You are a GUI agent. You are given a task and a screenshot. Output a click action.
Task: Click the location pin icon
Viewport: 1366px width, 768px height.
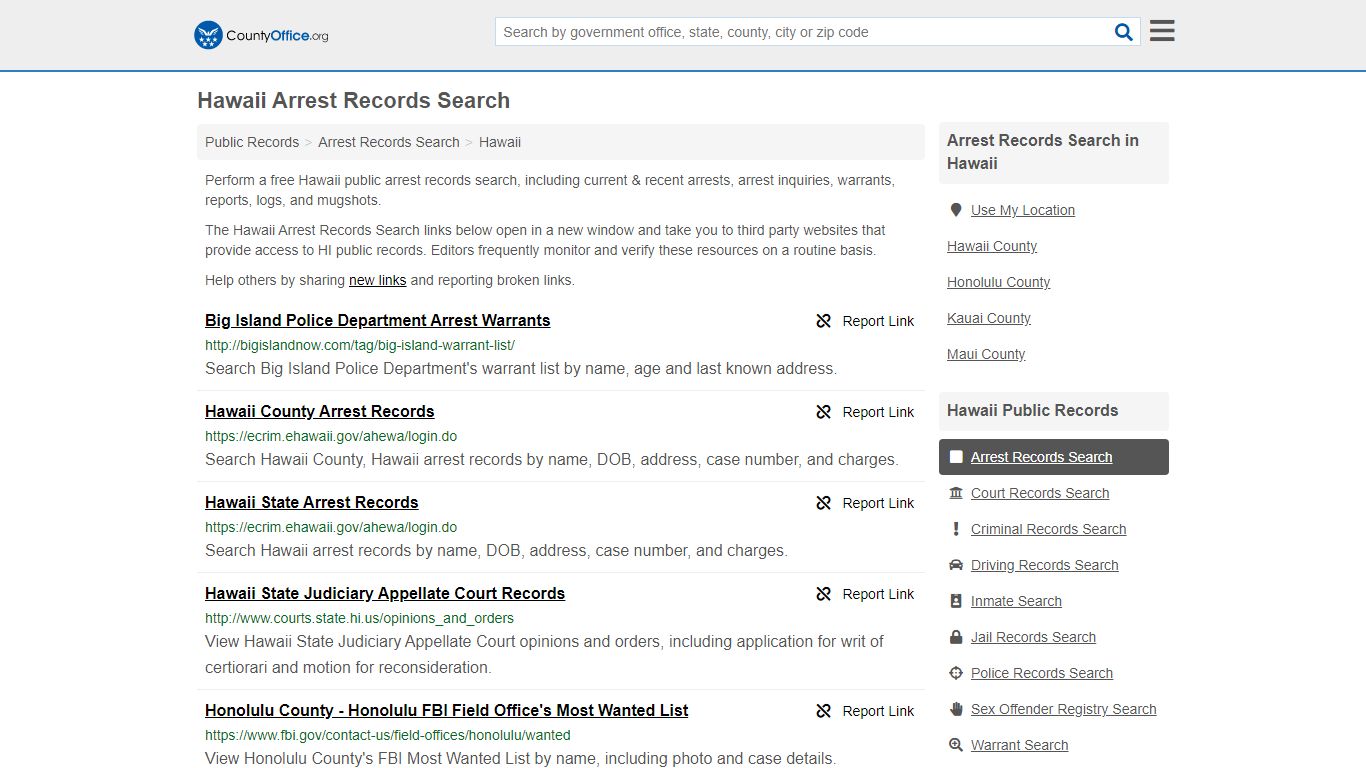click(x=956, y=210)
